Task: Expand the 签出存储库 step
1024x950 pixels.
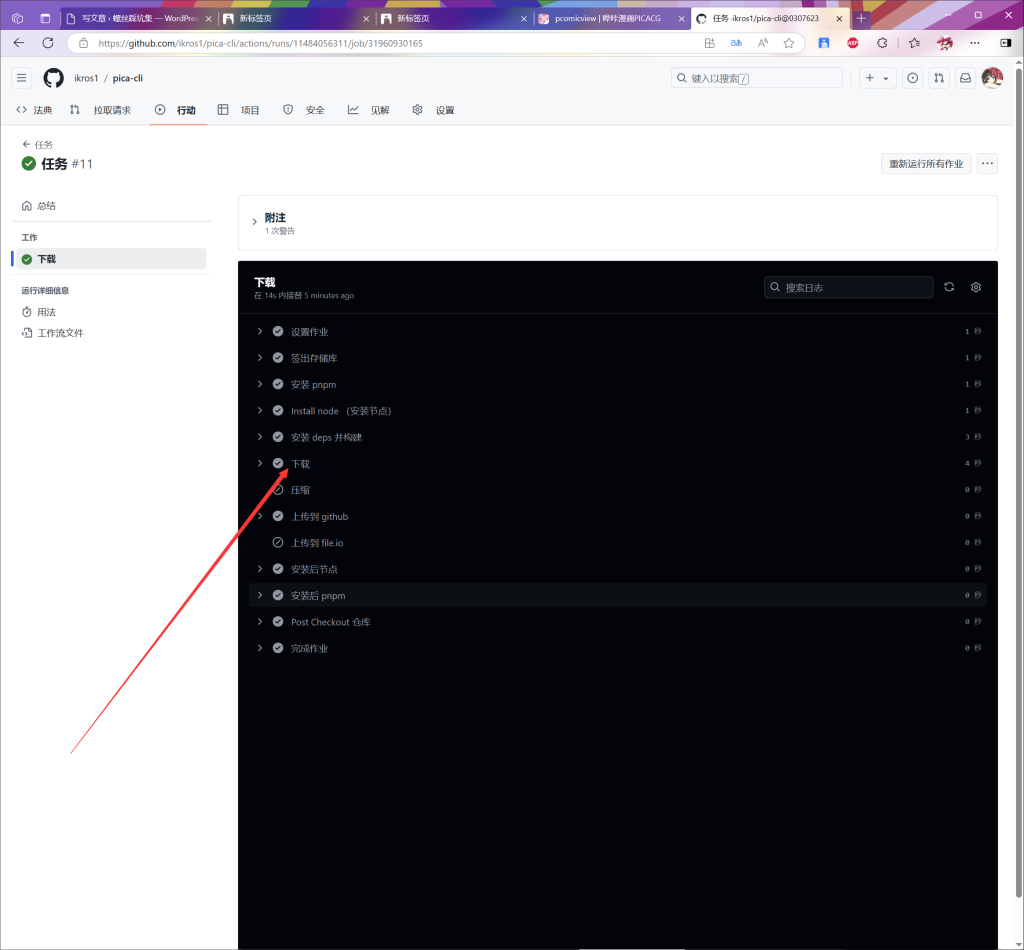Action: (260, 358)
